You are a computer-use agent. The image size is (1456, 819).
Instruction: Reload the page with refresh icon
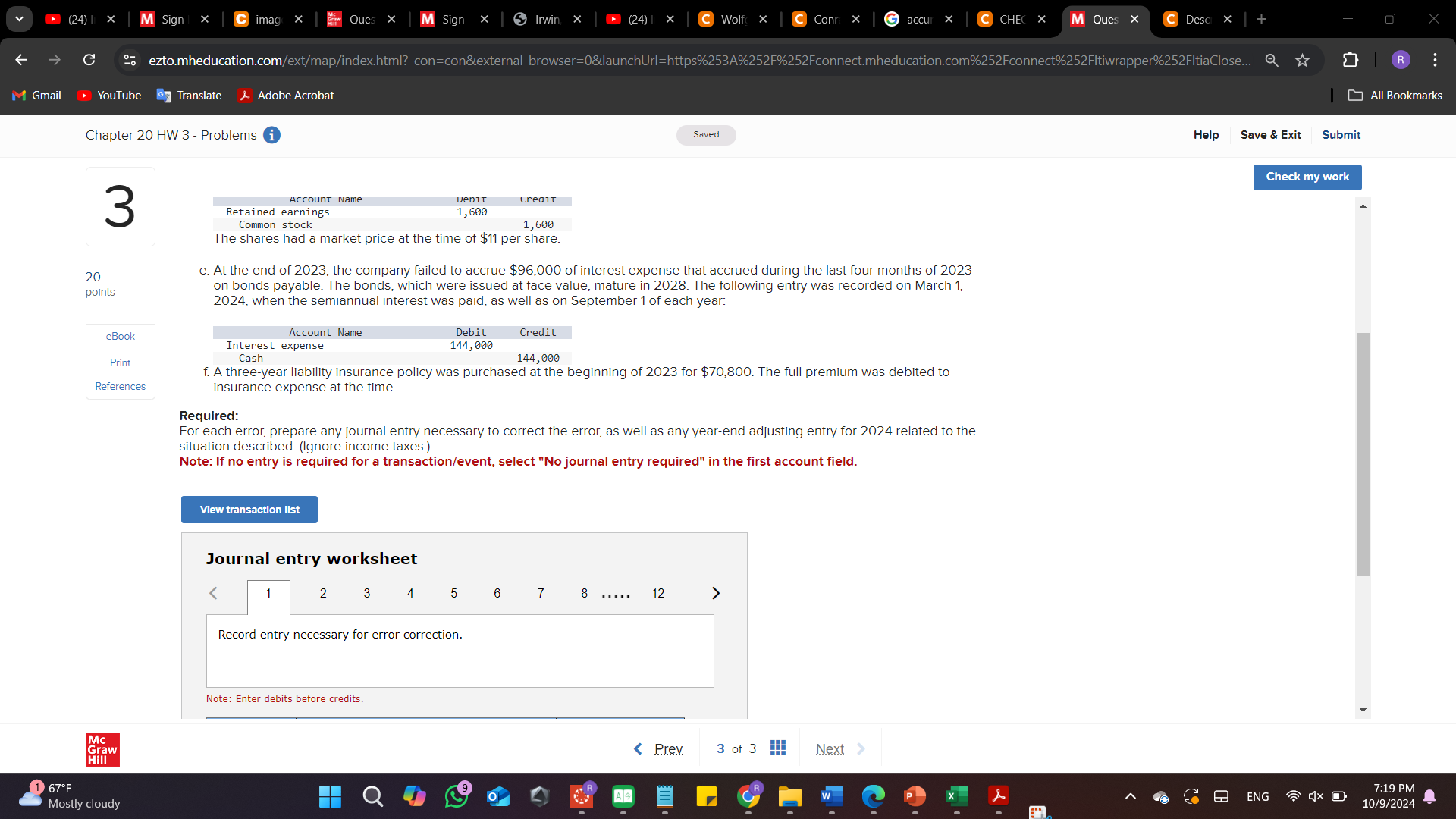click(89, 60)
